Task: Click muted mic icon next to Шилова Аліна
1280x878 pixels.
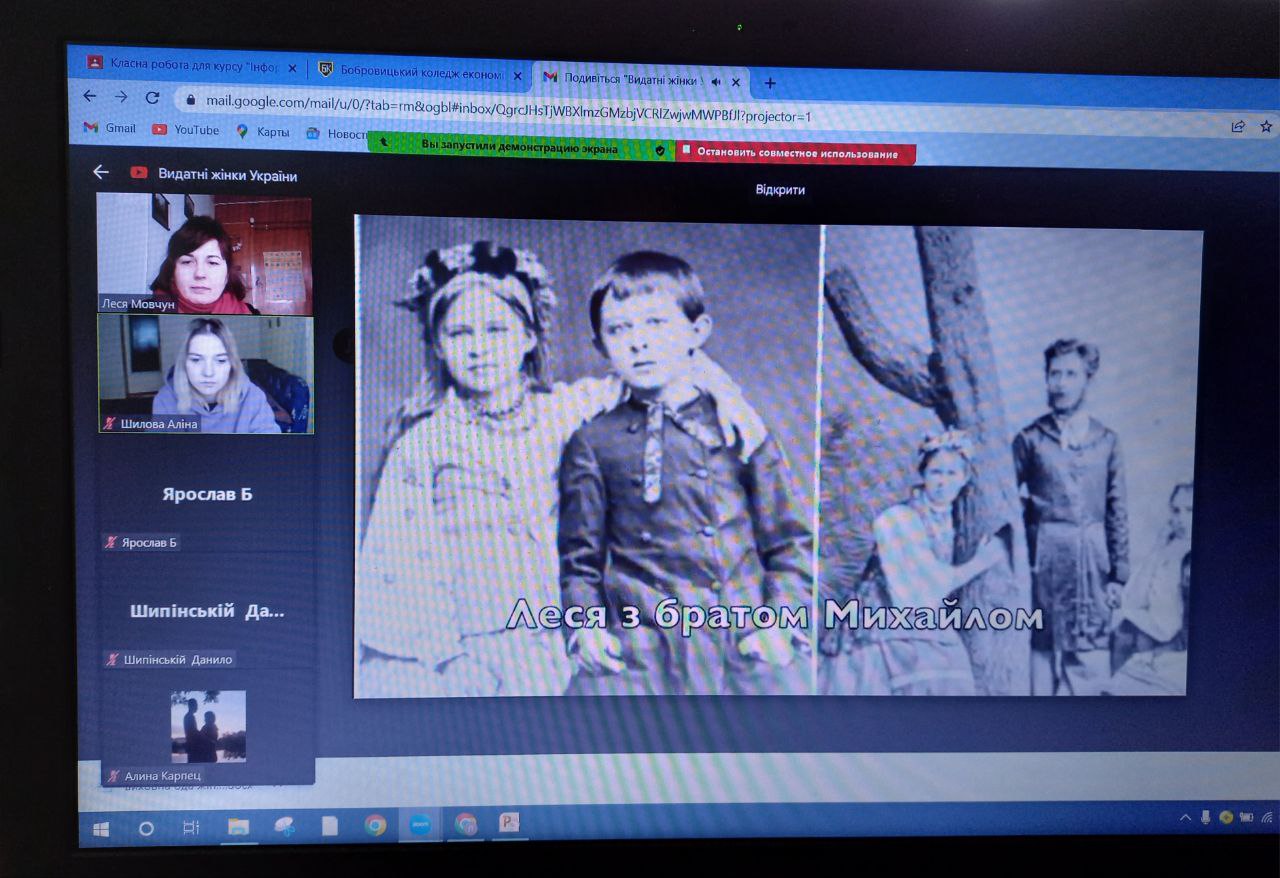Action: [110, 424]
